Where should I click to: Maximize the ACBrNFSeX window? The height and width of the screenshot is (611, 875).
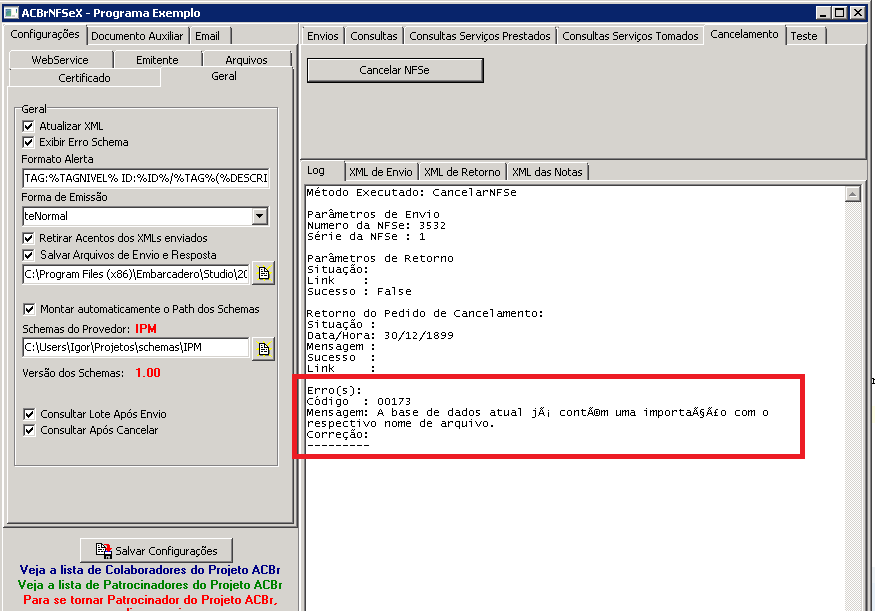point(840,12)
